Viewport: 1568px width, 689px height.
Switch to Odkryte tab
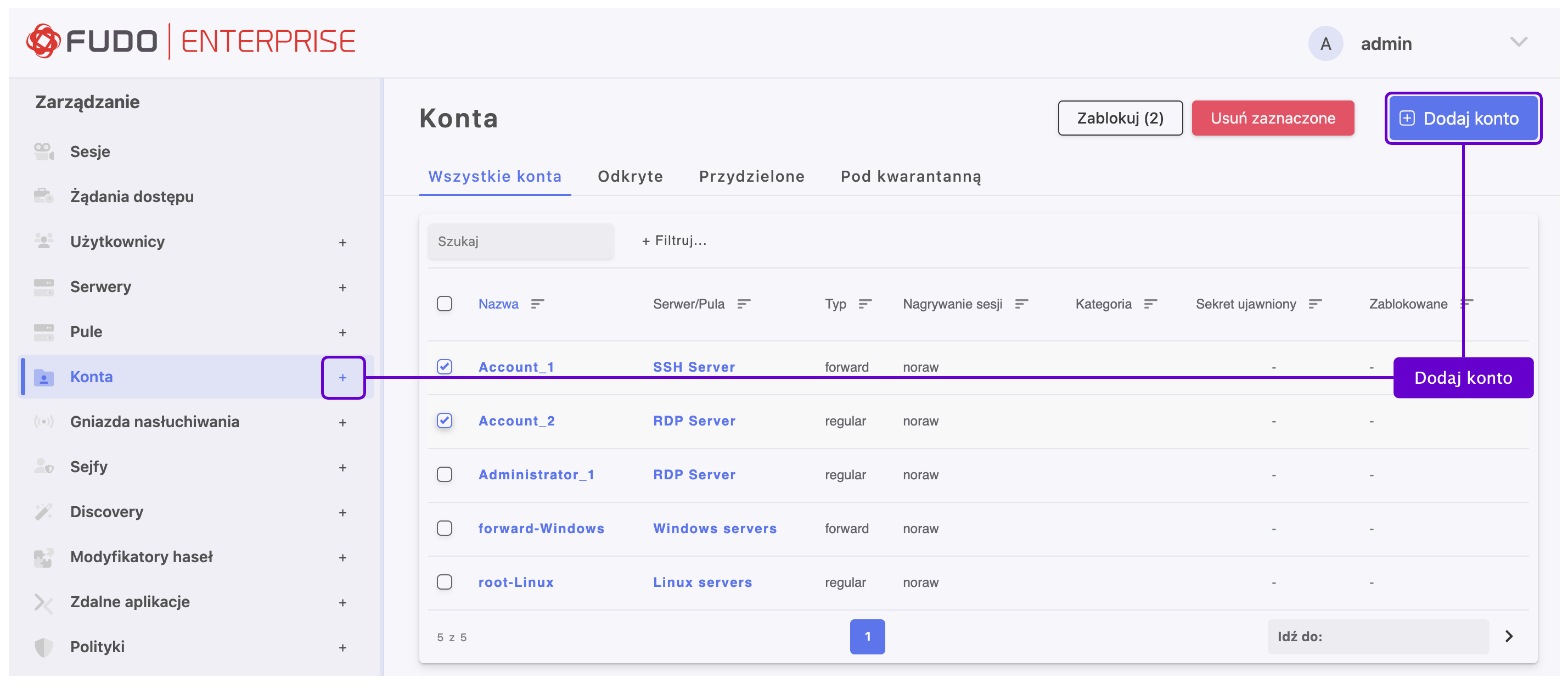(630, 177)
